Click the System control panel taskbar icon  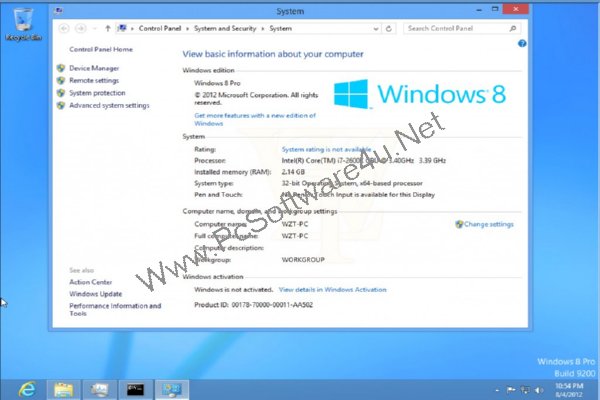click(x=172, y=390)
